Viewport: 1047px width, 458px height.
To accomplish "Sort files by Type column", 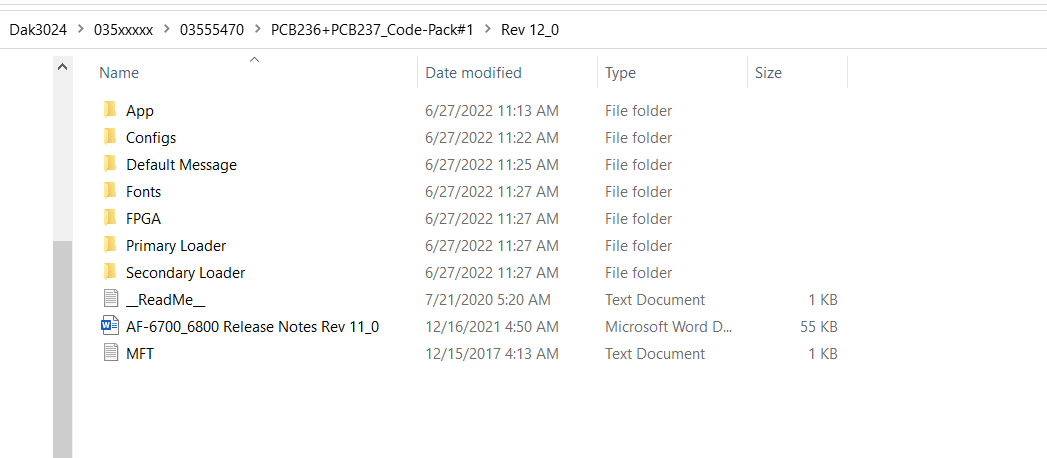I will click(x=620, y=73).
